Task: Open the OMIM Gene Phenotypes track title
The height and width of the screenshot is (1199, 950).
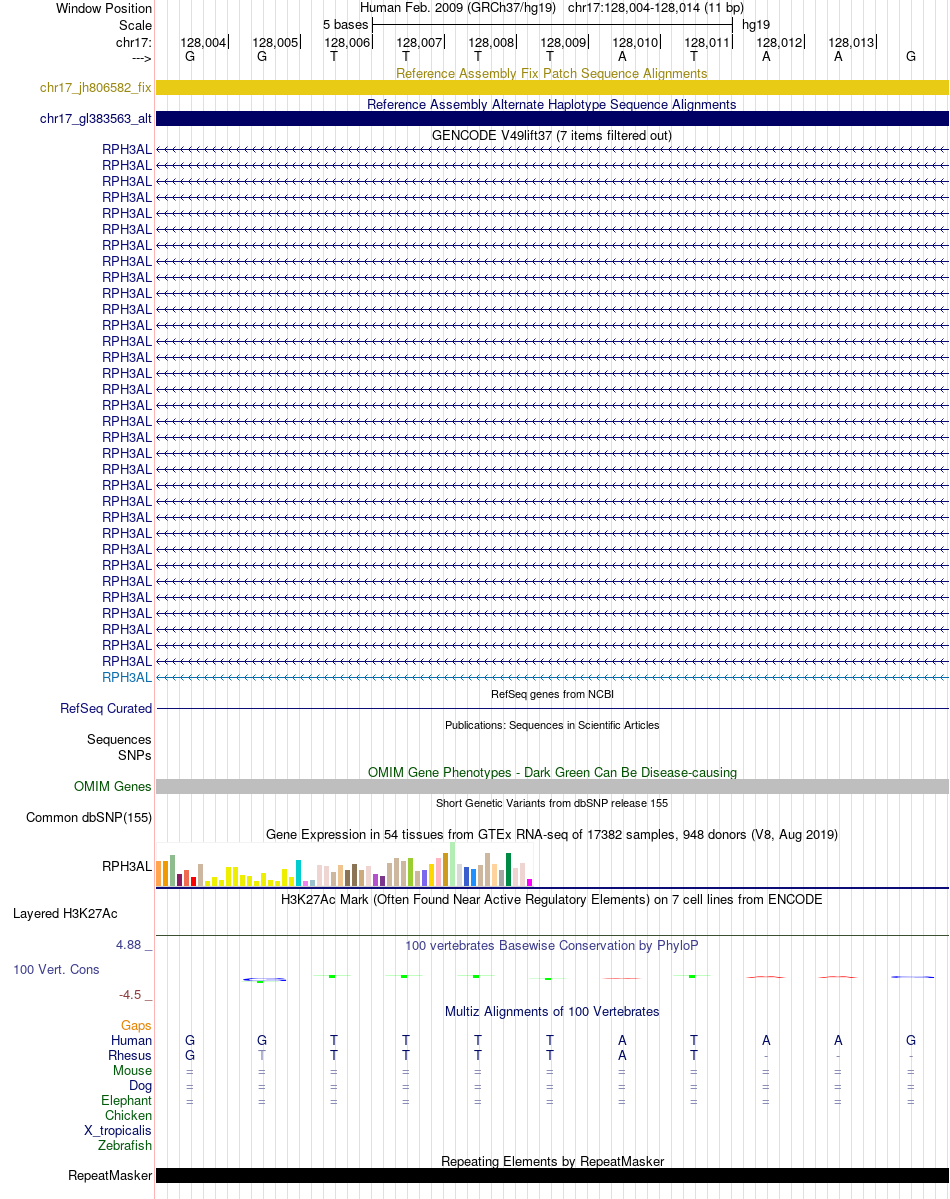Action: coord(551,772)
